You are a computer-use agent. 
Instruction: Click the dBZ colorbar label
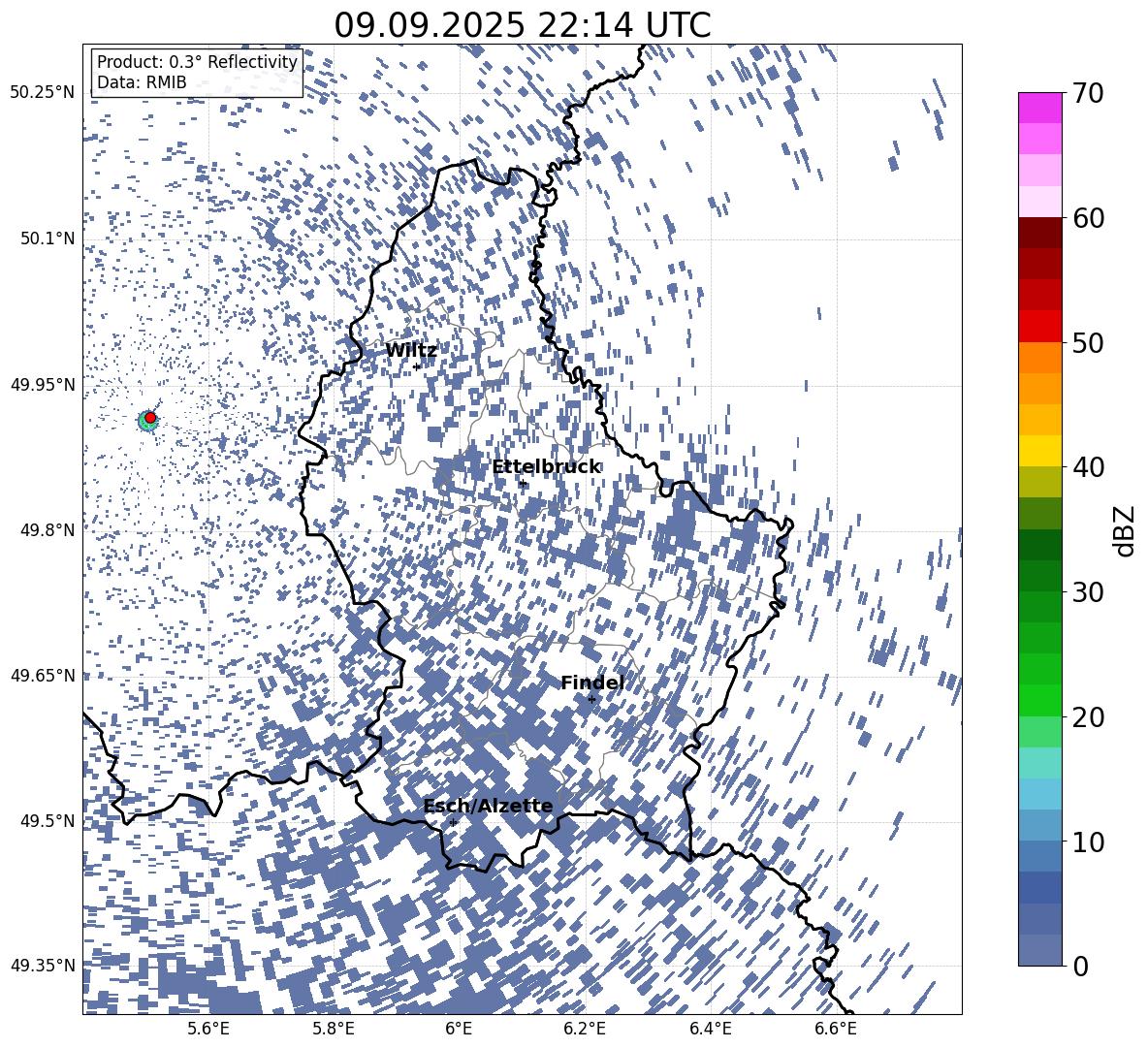pyautogui.click(x=1126, y=530)
